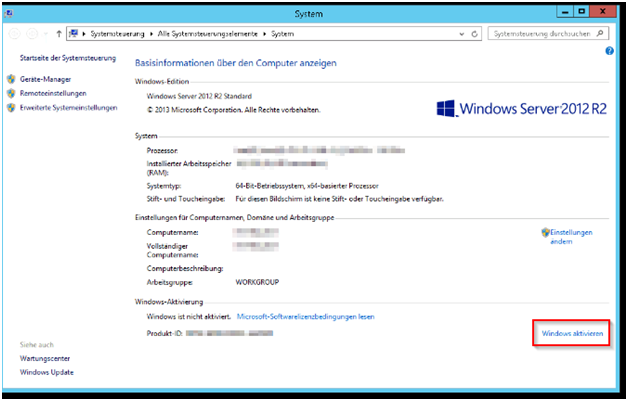628x401 pixels.
Task: Click the shield icon beside Geräte-Manager
Action: pyautogui.click(x=11, y=79)
